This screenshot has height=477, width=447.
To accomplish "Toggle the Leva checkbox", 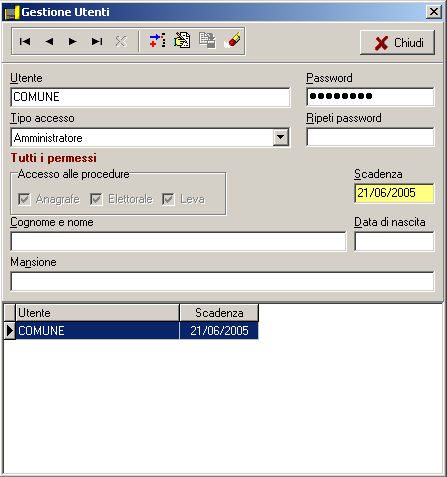I will pyautogui.click(x=168, y=200).
